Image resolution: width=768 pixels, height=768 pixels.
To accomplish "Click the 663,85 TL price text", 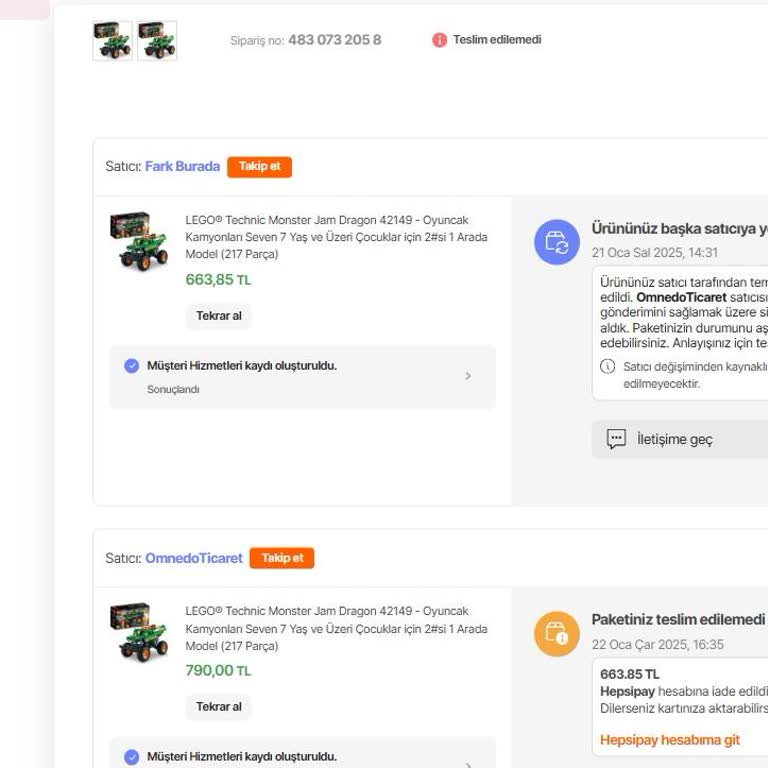I will (x=218, y=280).
